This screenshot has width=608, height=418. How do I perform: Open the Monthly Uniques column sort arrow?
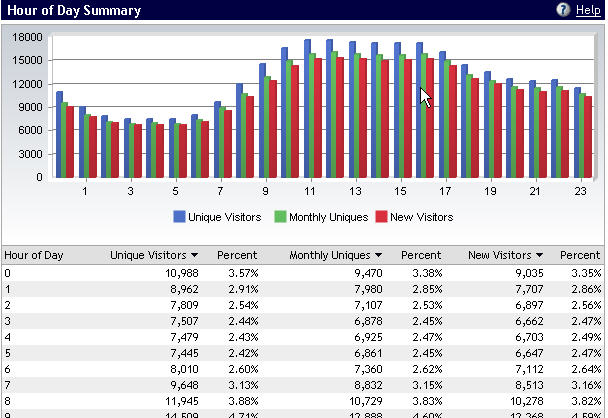[x=376, y=256]
